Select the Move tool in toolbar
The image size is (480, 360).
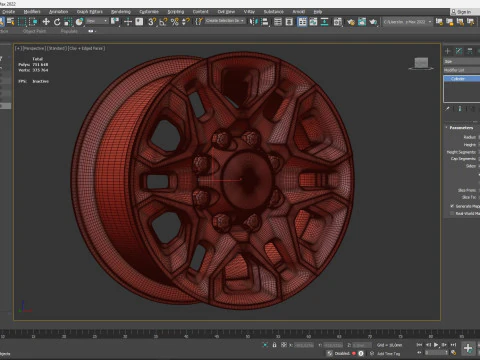pyautogui.click(x=46, y=22)
